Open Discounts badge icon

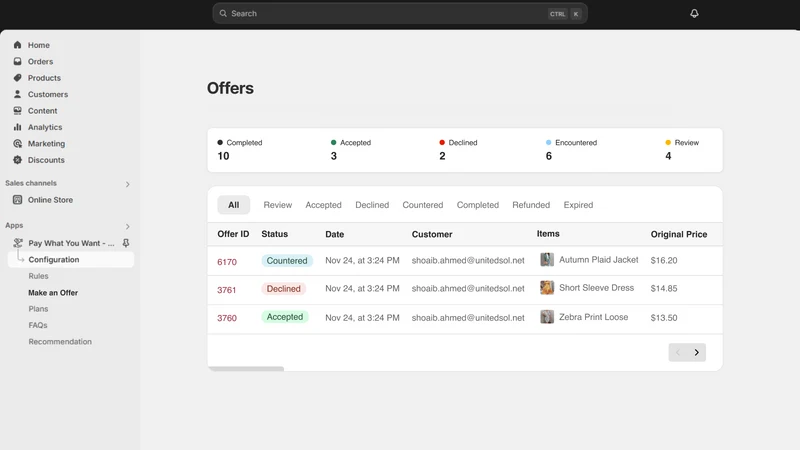pos(17,160)
